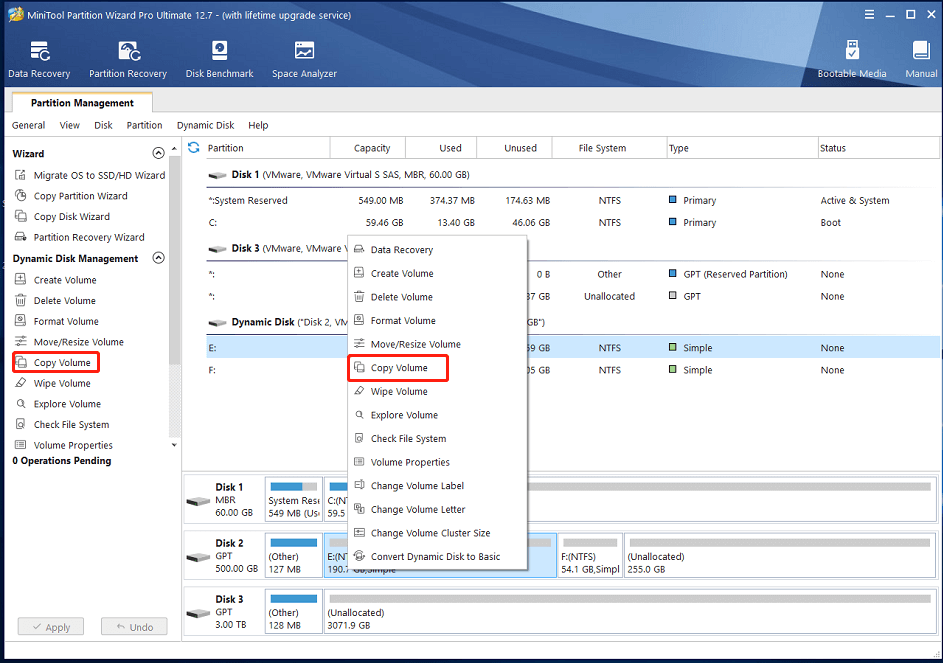This screenshot has height=663, width=943.
Task: Select Change Volume Label in context menu
Action: pyautogui.click(x=437, y=486)
